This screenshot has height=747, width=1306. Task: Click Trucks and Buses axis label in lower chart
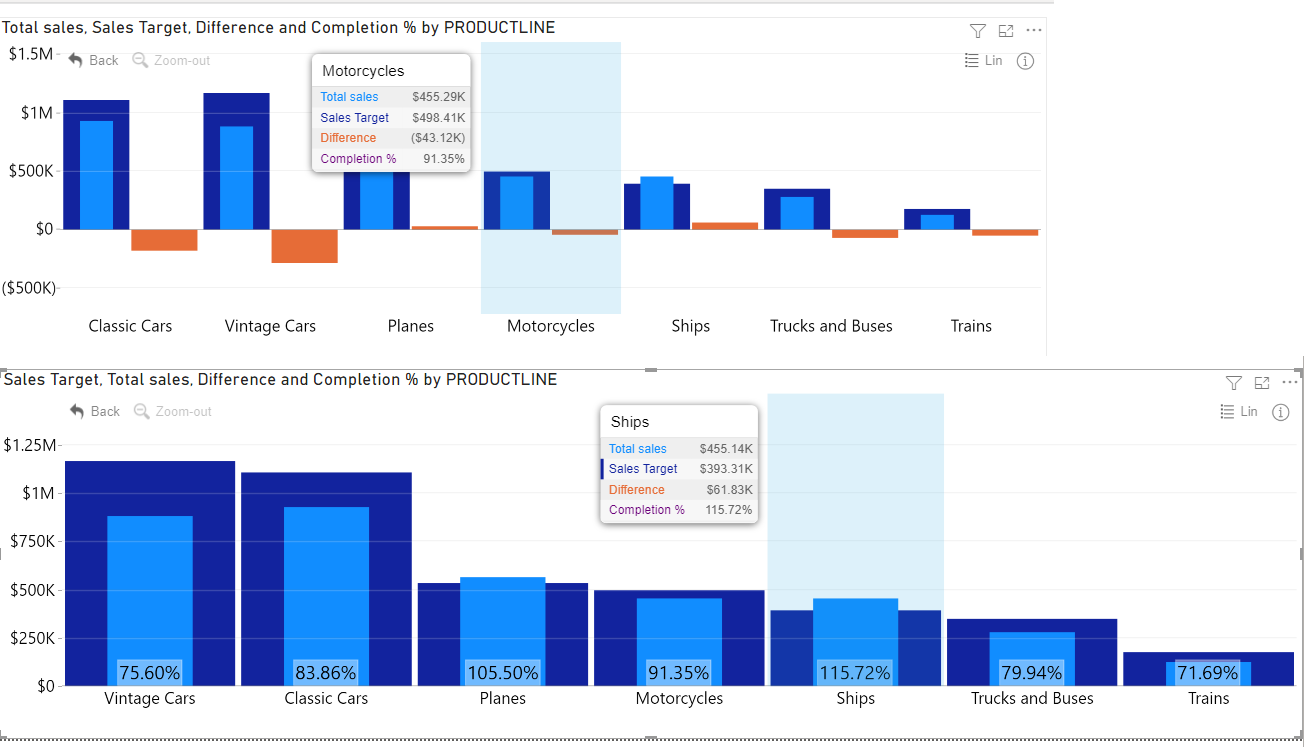1032,698
